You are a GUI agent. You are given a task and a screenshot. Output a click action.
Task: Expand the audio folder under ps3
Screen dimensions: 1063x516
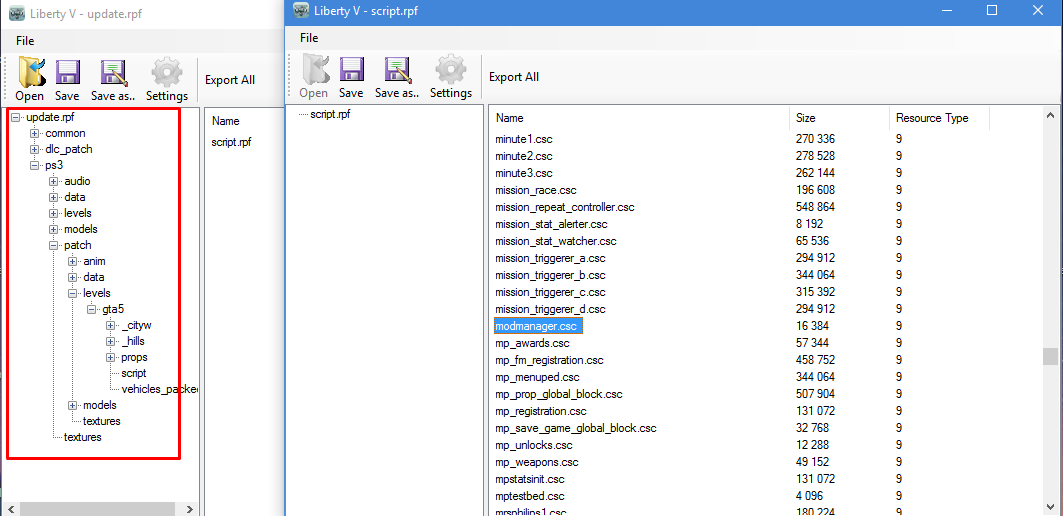[54, 181]
